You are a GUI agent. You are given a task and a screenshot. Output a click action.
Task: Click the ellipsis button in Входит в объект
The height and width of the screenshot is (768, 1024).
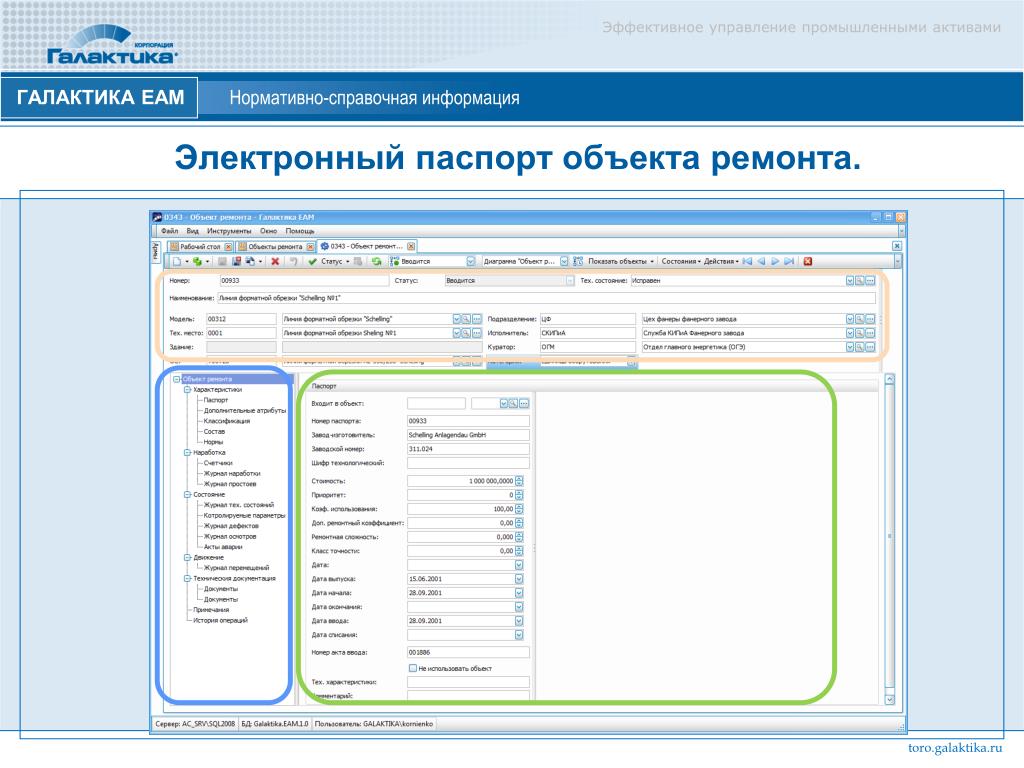tap(524, 404)
